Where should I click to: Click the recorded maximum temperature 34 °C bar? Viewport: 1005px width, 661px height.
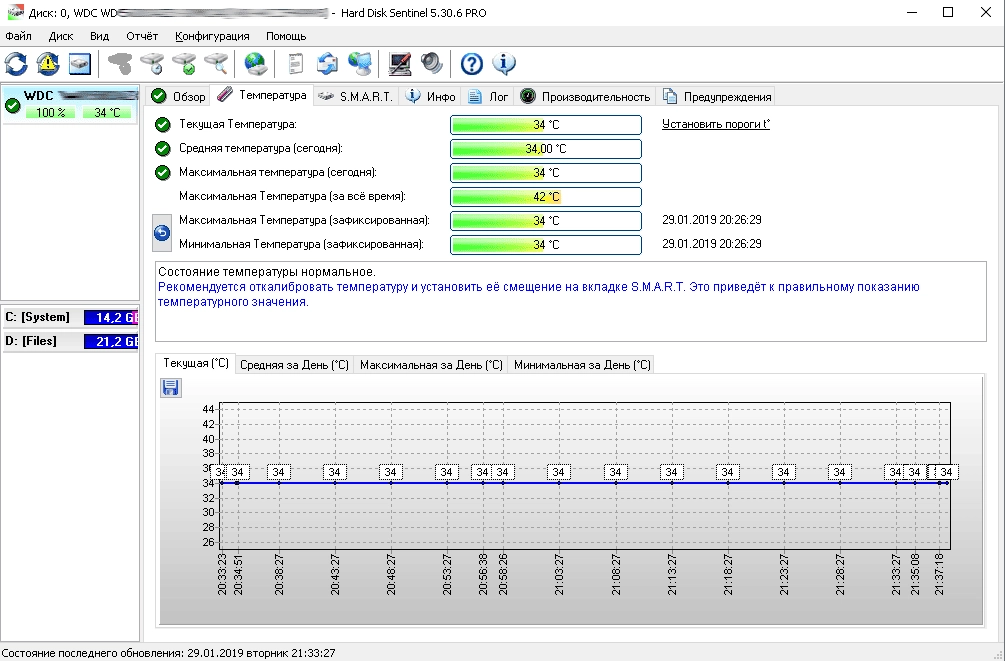(x=546, y=221)
